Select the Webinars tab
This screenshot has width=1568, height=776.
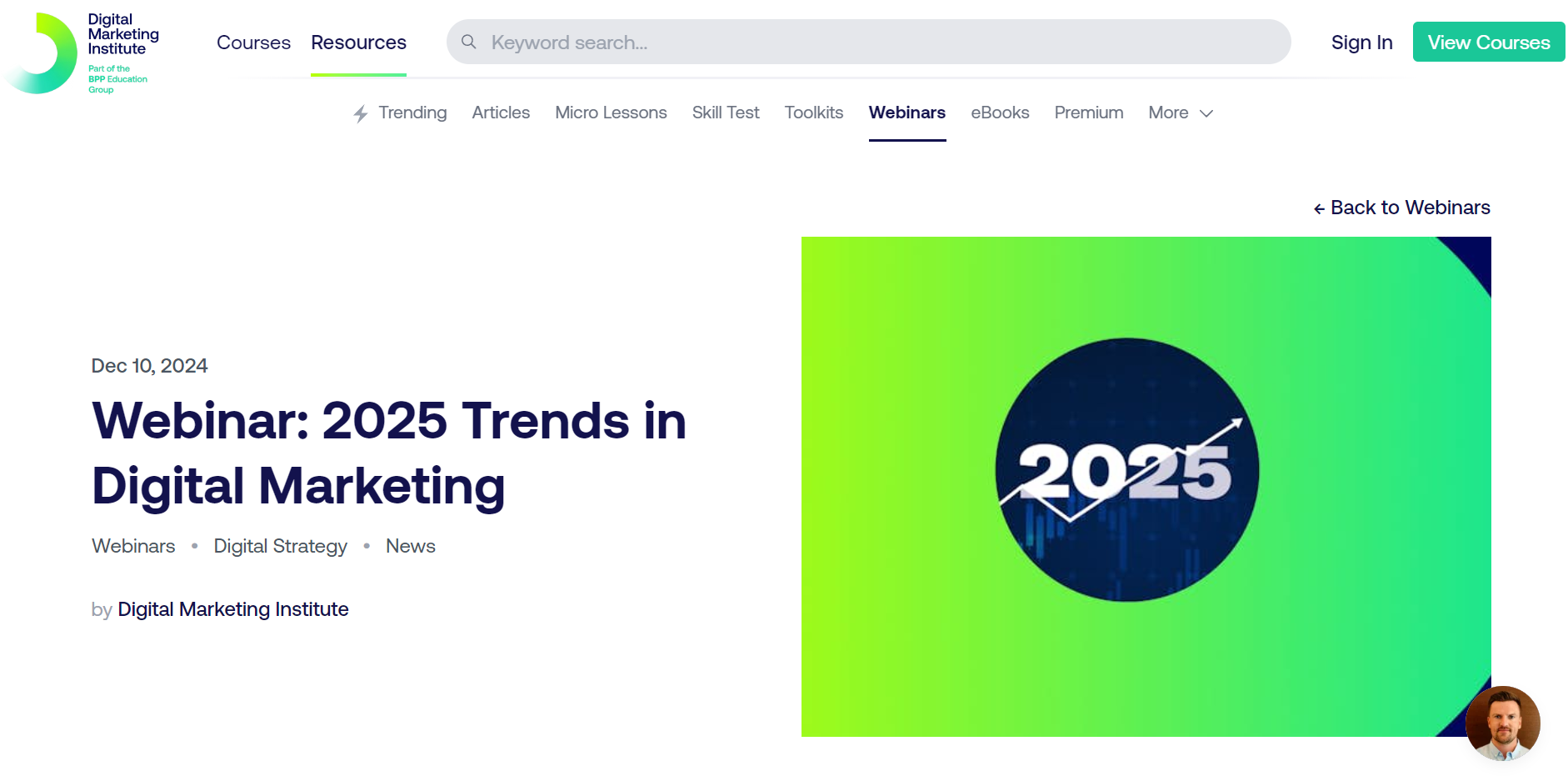point(907,113)
